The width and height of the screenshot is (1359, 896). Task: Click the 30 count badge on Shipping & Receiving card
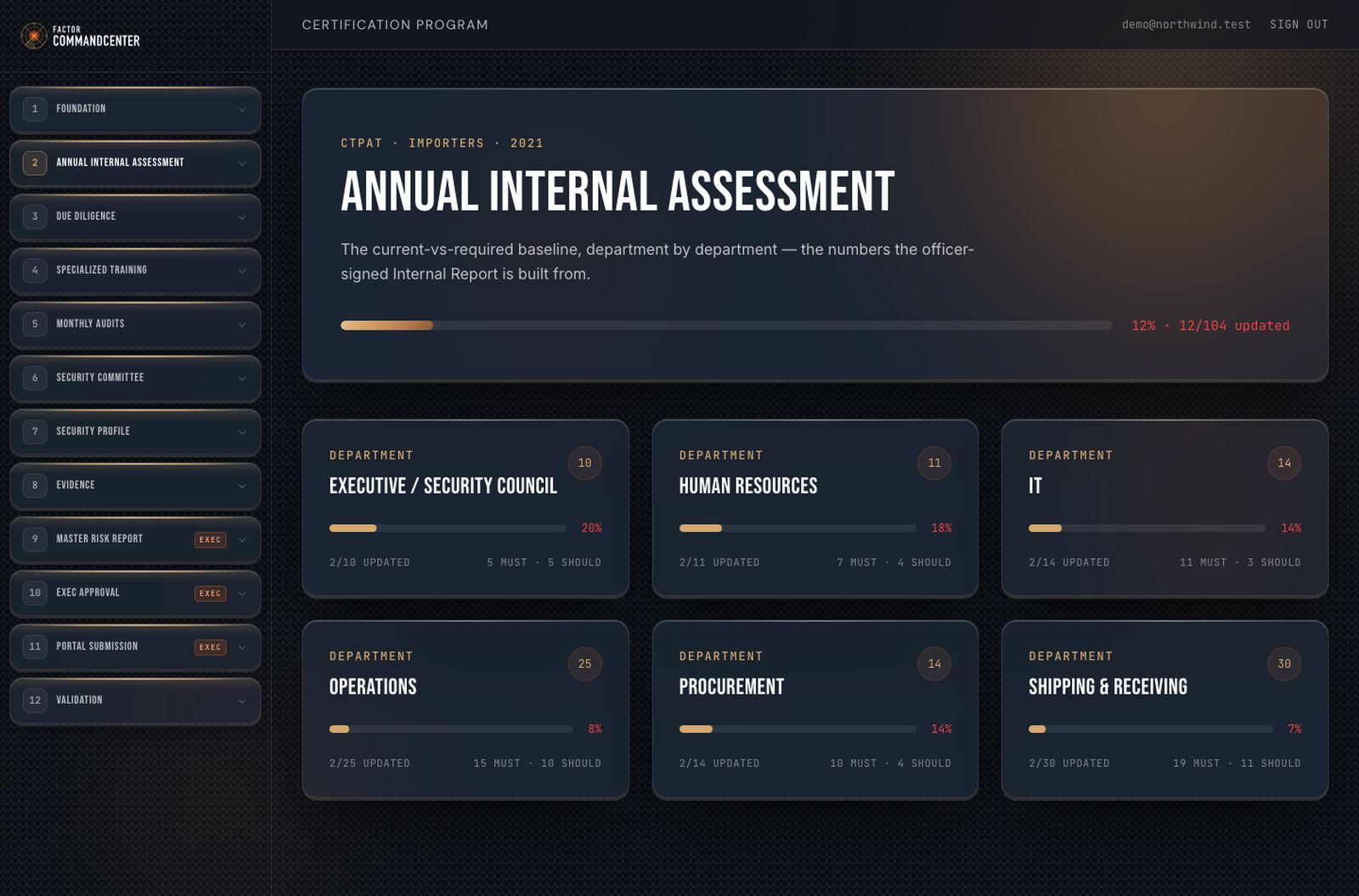[x=1283, y=664]
